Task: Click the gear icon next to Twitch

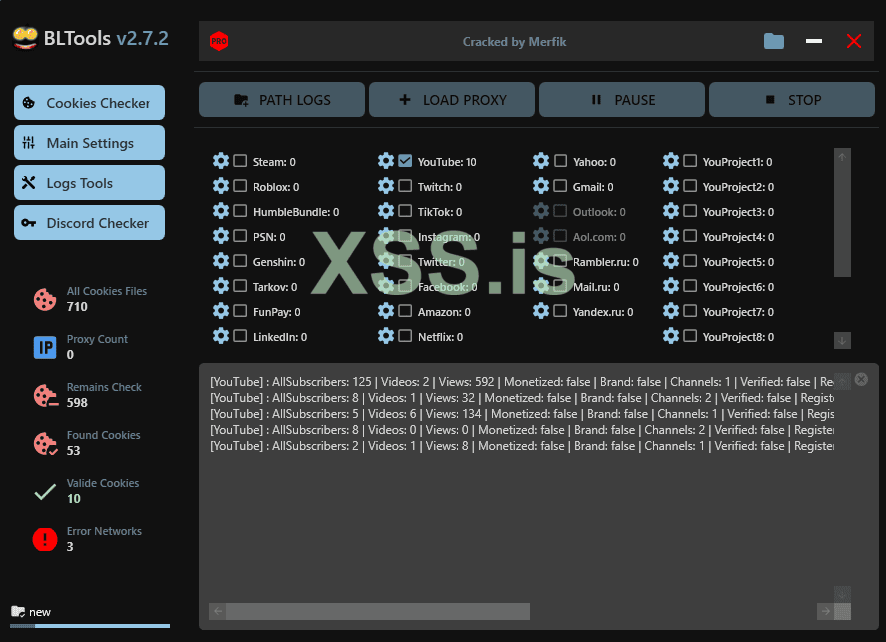Action: tap(386, 186)
